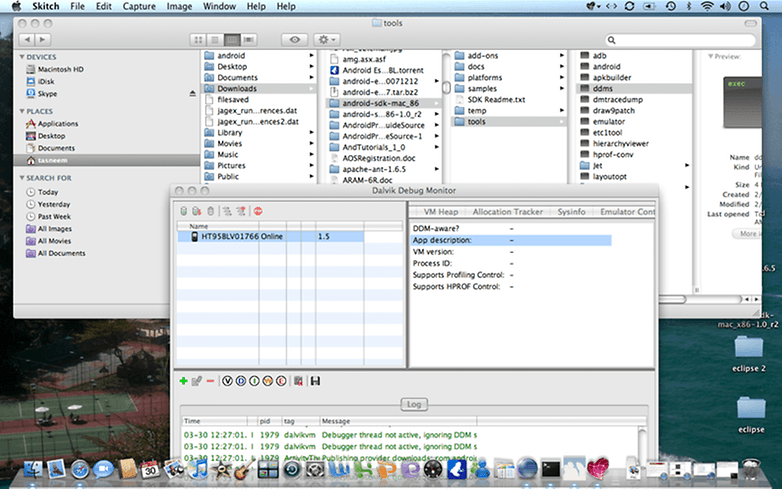The height and width of the screenshot is (489, 782).
Task: Toggle the Info (I) log level
Action: coord(254,381)
